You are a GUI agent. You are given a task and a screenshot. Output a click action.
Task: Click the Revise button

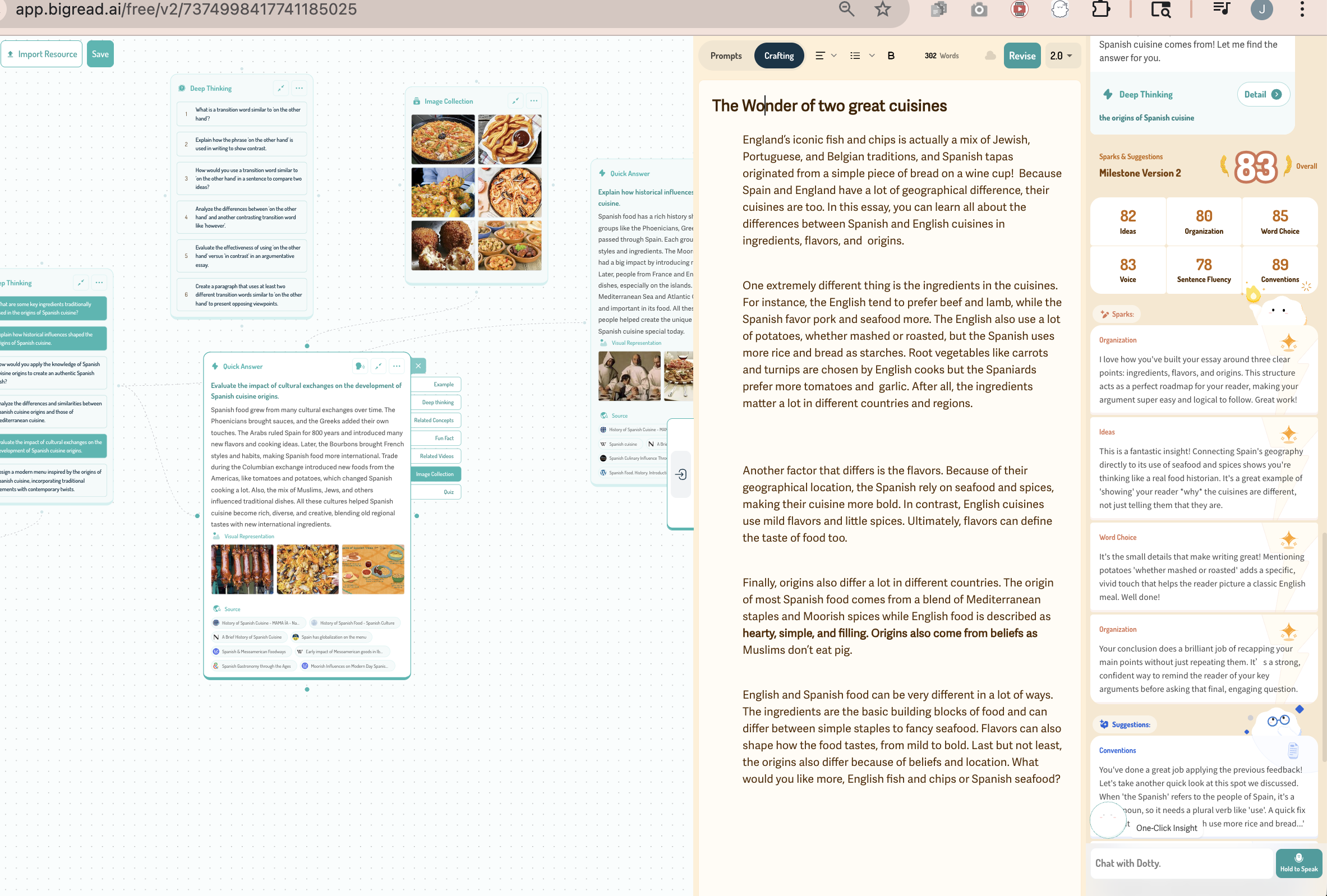[1021, 56]
